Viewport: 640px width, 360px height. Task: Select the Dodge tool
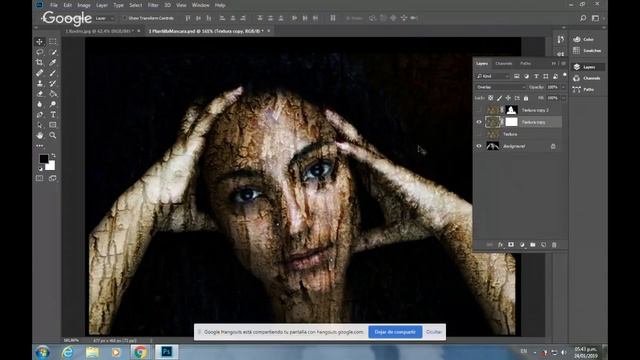coord(53,104)
